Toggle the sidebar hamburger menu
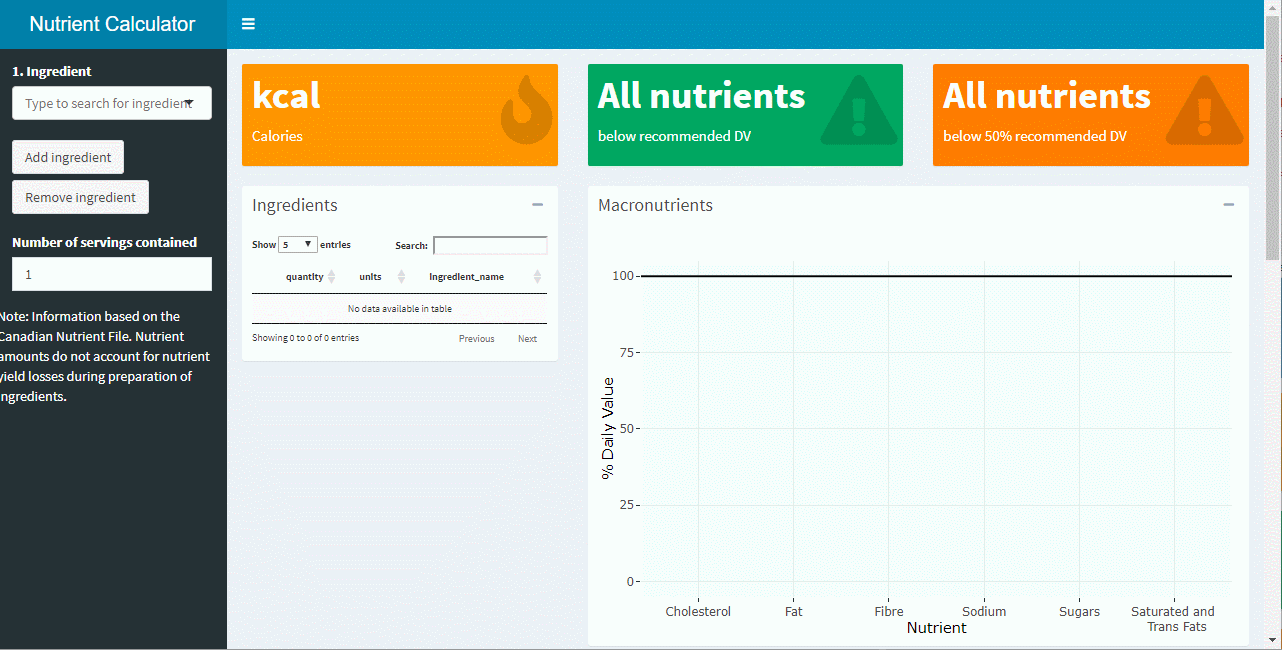1282x650 pixels. coord(248,24)
